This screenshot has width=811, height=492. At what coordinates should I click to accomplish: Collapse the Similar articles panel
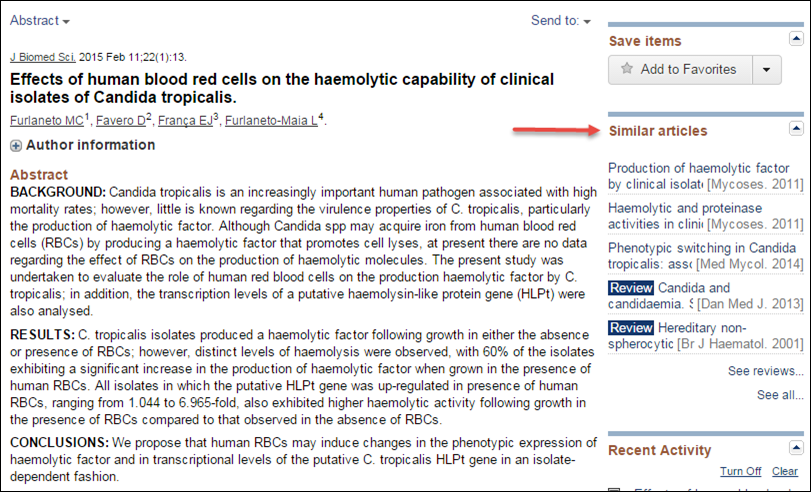(796, 128)
